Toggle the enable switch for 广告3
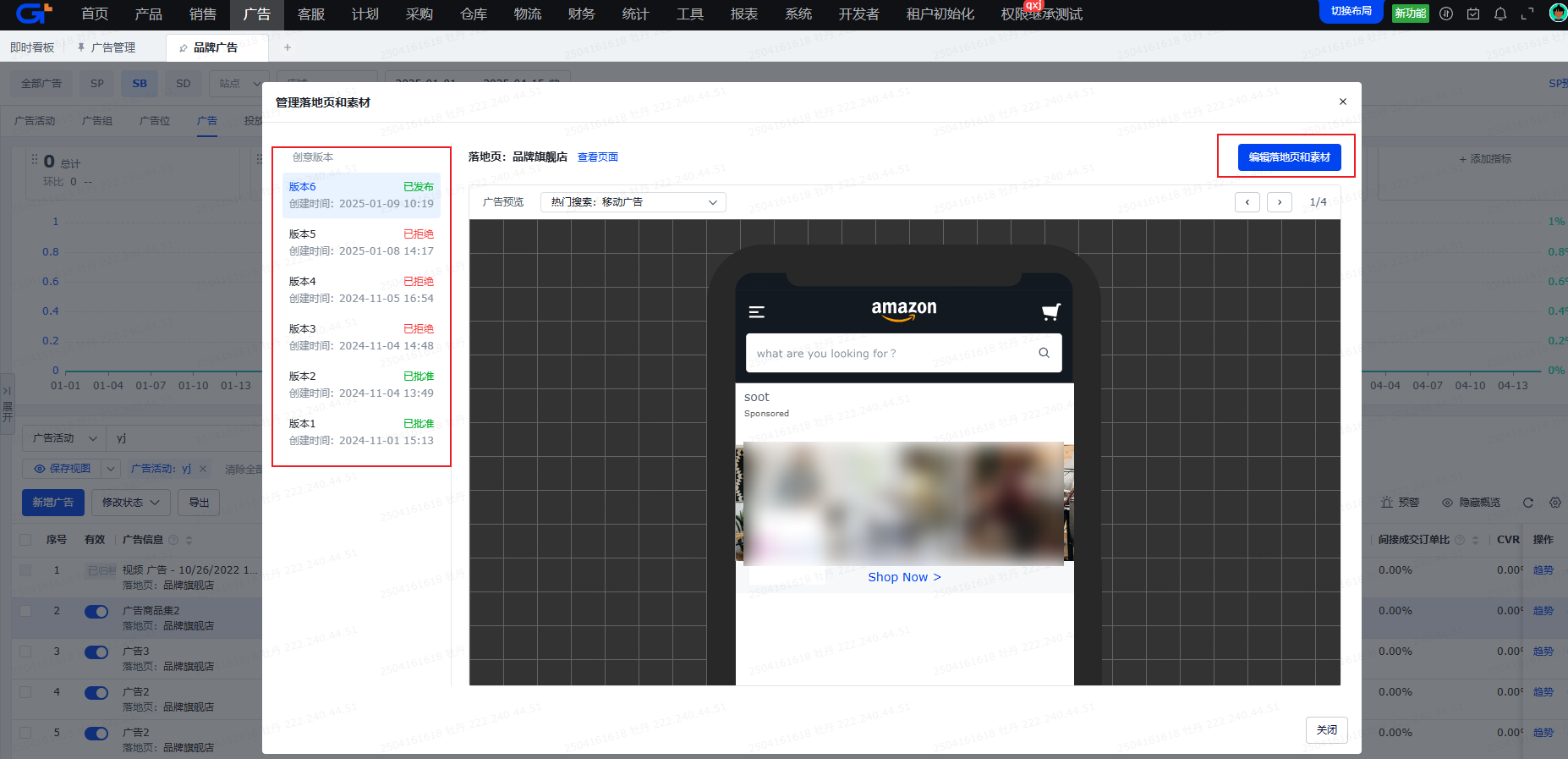 [96, 652]
